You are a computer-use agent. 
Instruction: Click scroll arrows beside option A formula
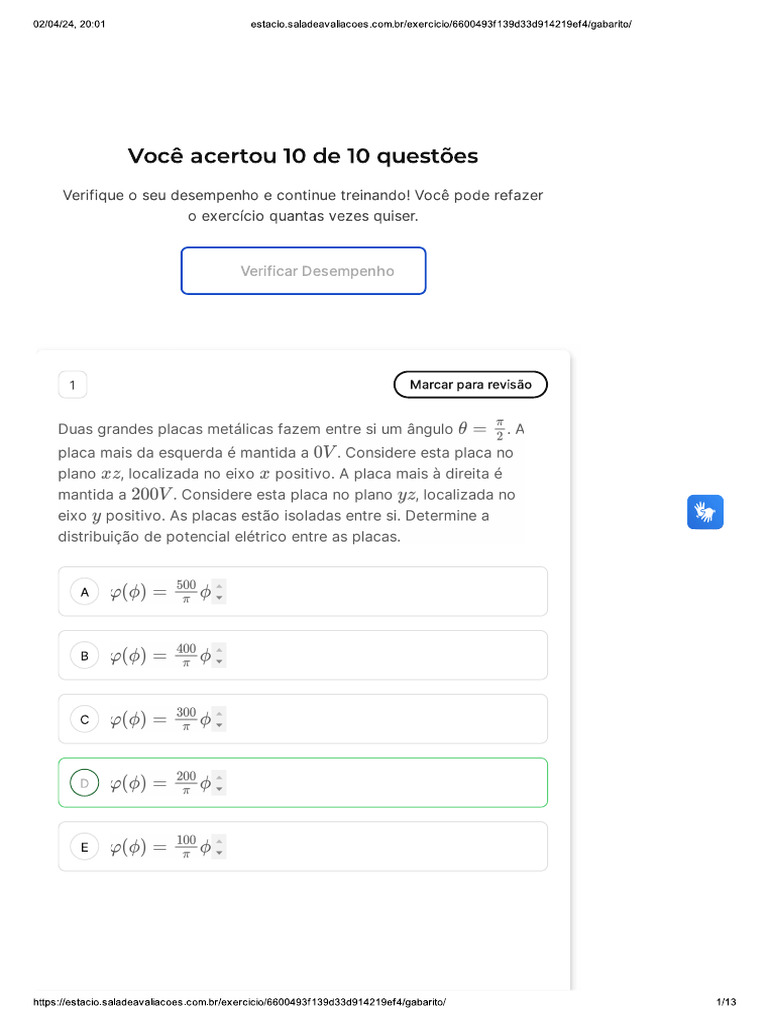click(220, 592)
